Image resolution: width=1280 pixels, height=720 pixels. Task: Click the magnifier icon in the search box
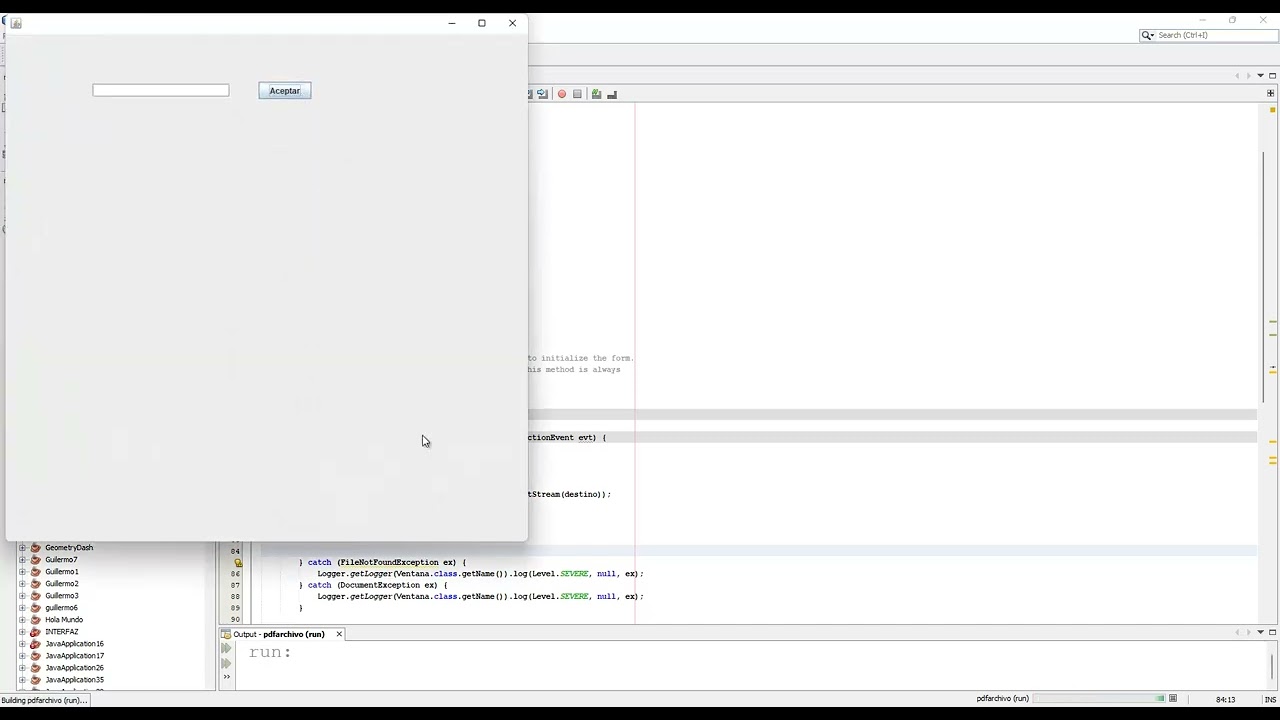(x=1148, y=35)
